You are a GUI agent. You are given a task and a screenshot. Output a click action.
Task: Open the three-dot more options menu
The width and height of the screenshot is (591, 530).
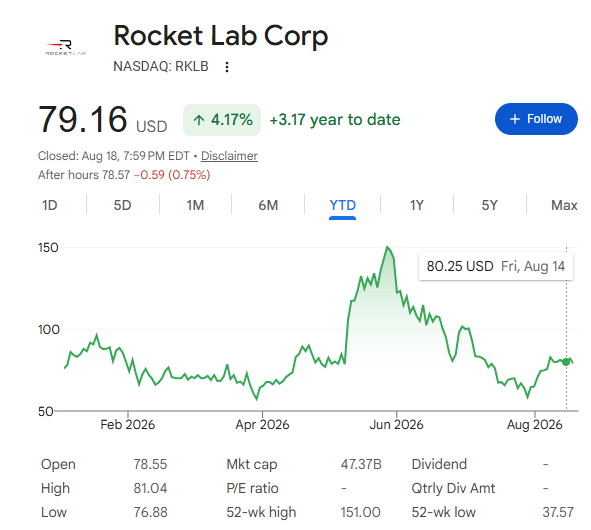pos(227,67)
